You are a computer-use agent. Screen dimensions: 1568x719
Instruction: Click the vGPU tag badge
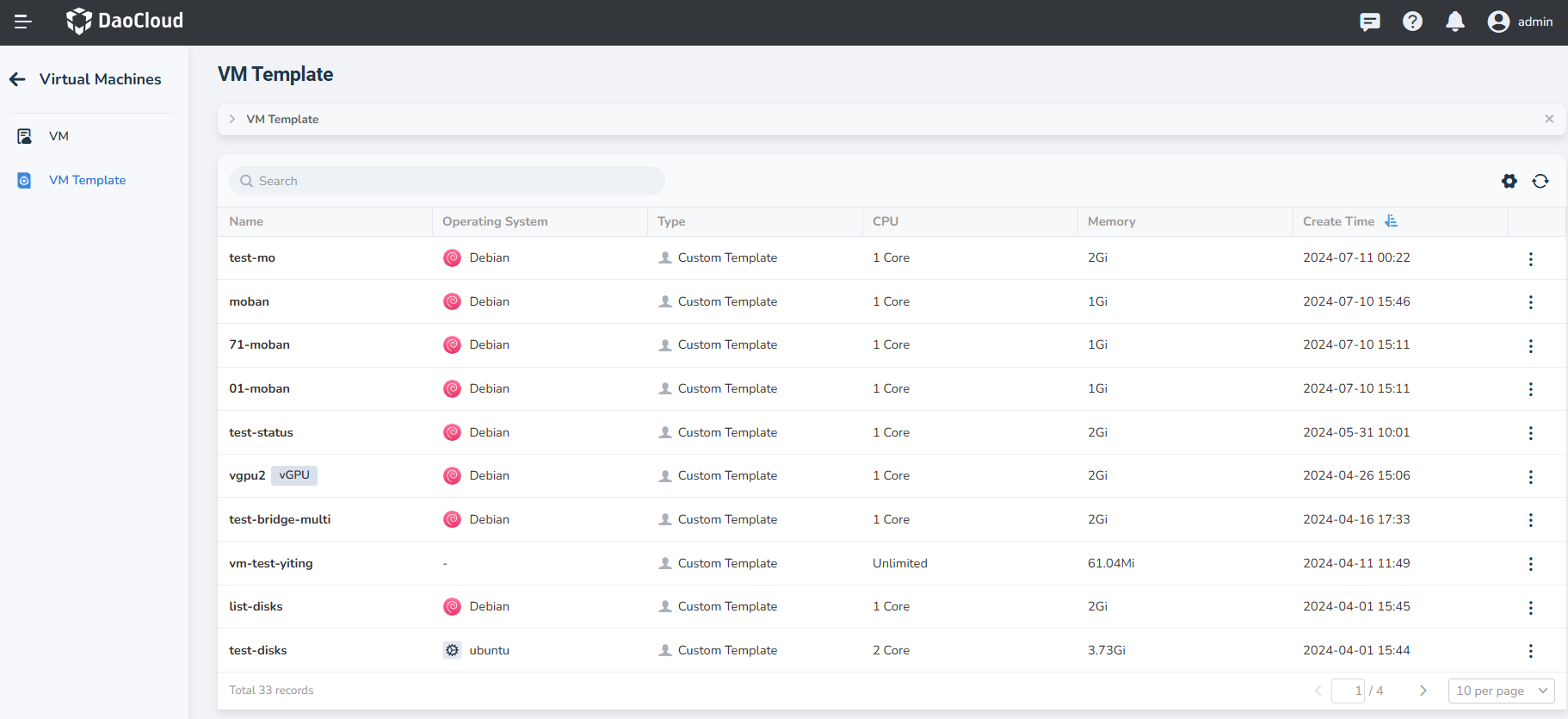294,475
